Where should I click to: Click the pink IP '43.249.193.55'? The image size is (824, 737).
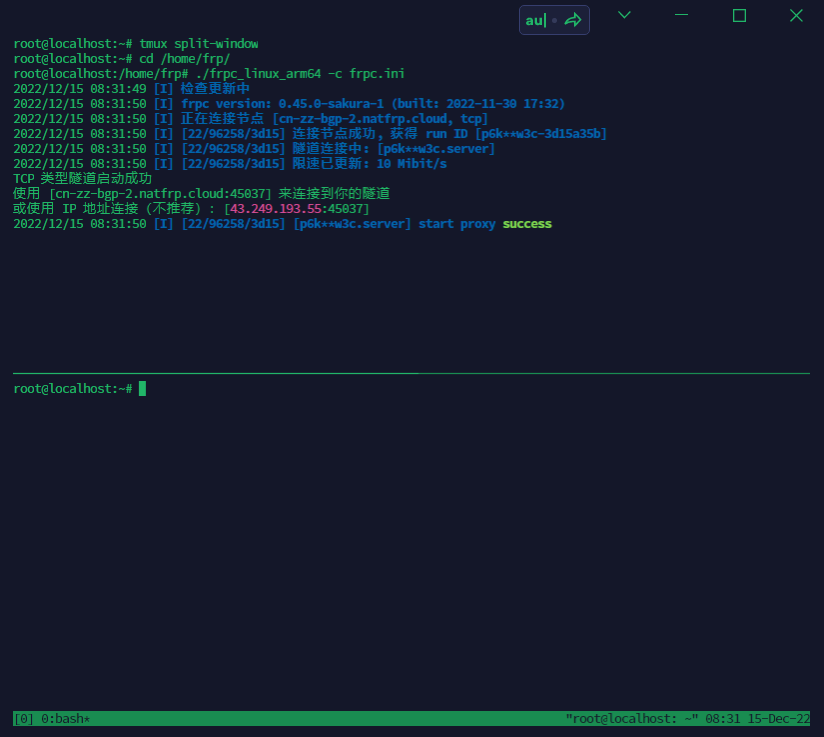coord(275,209)
